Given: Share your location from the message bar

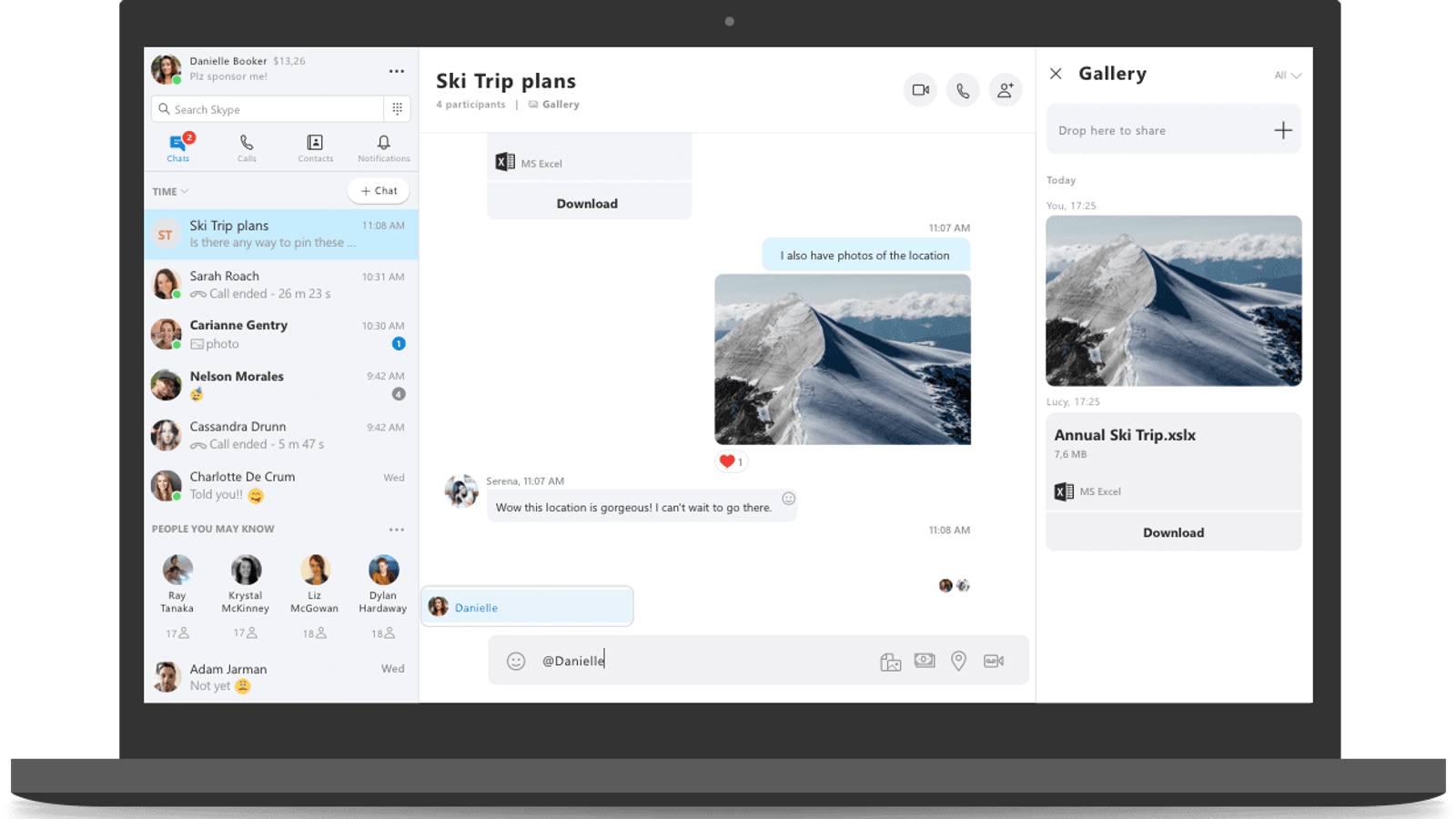Looking at the screenshot, I should (958, 661).
